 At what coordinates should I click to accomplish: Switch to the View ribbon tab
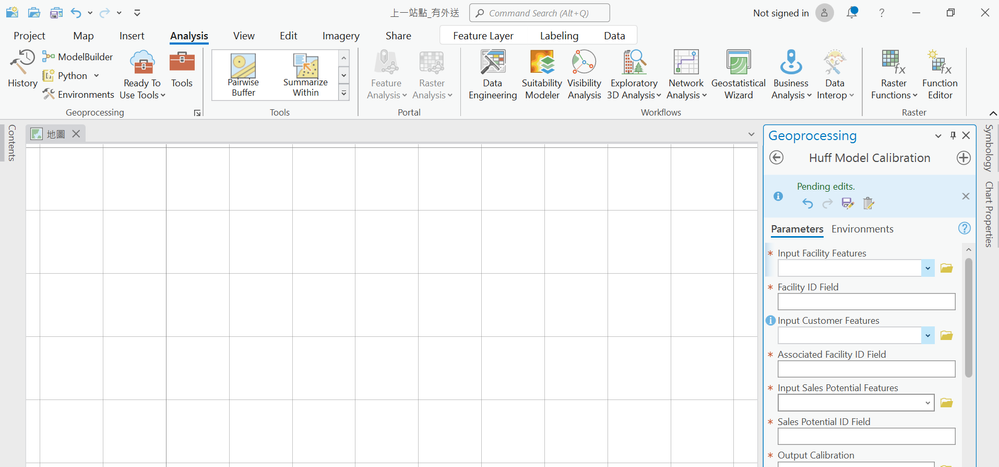244,36
